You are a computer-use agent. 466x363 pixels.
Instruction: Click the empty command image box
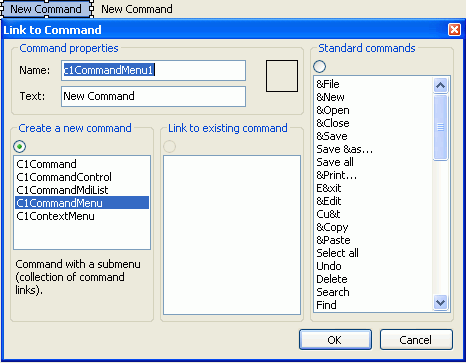pyautogui.click(x=282, y=76)
